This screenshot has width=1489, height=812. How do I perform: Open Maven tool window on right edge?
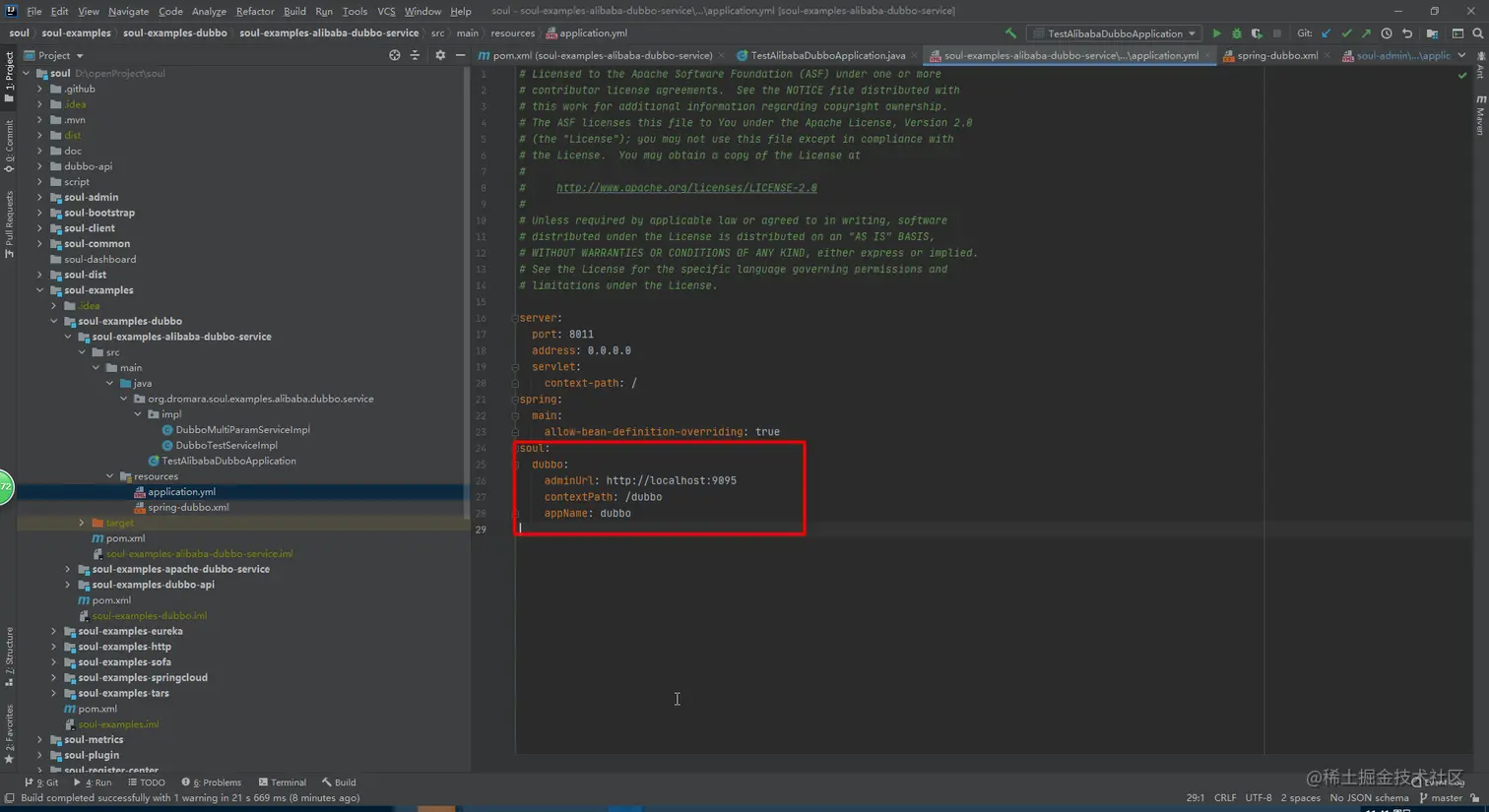pyautogui.click(x=1480, y=115)
